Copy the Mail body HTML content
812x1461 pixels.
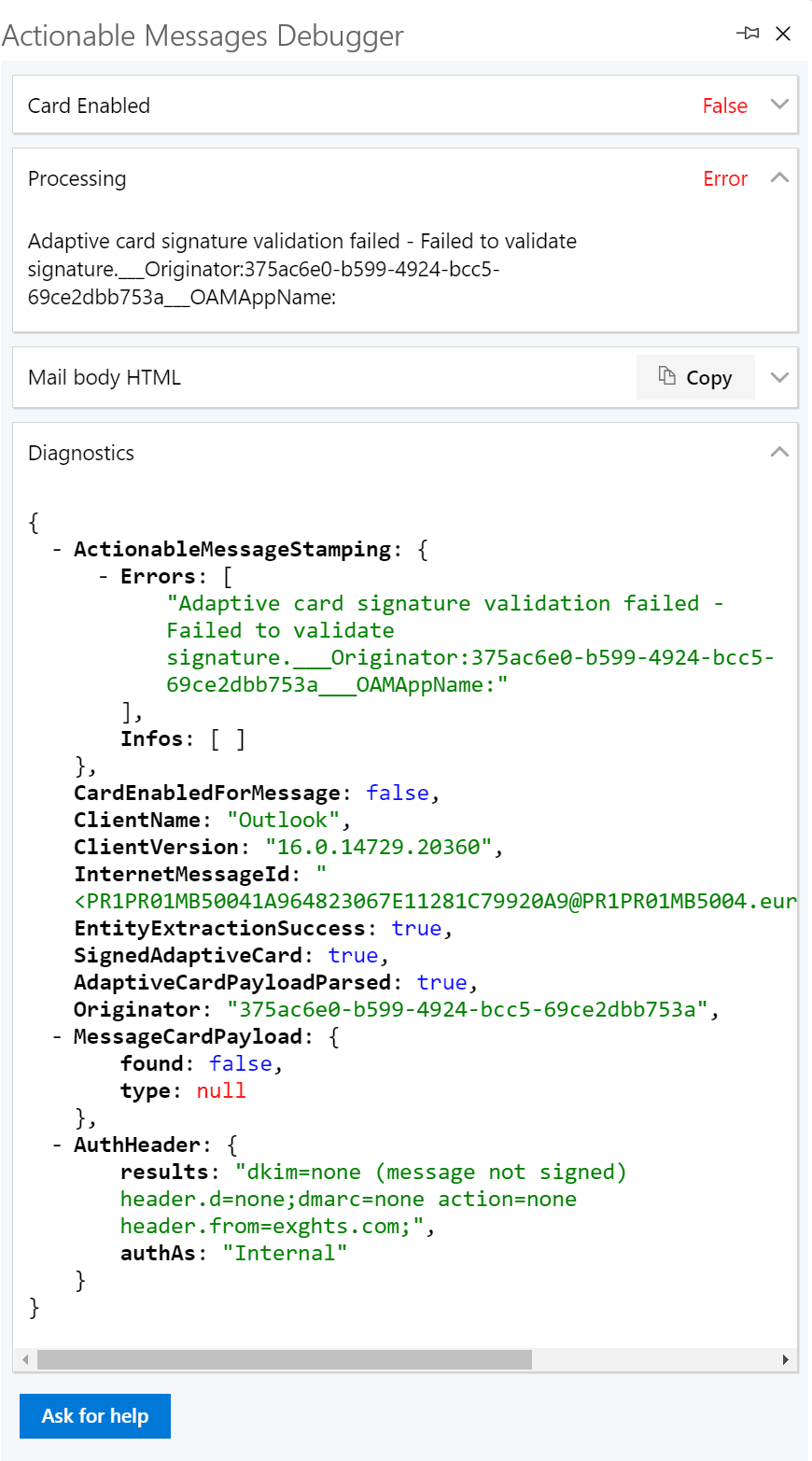695,376
